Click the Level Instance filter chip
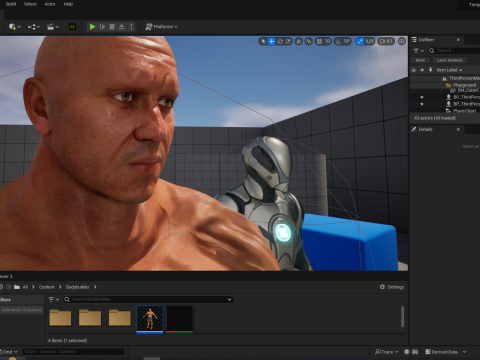This screenshot has height=360, width=480. tap(449, 60)
